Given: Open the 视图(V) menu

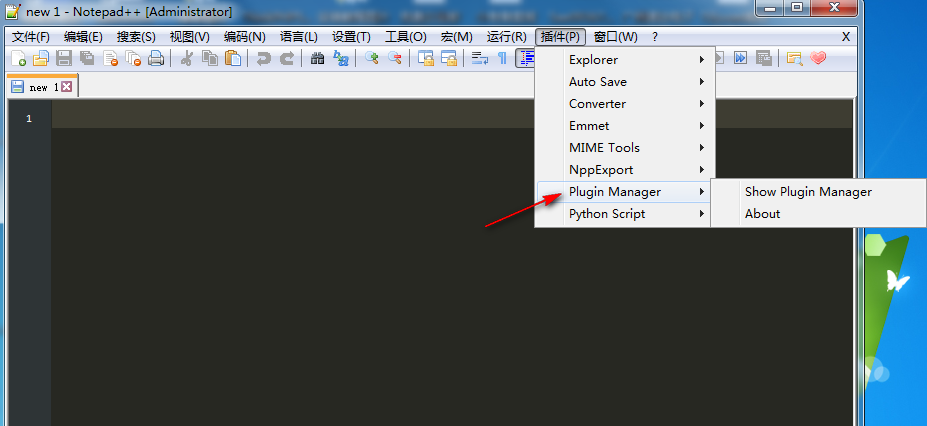Looking at the screenshot, I should [190, 37].
